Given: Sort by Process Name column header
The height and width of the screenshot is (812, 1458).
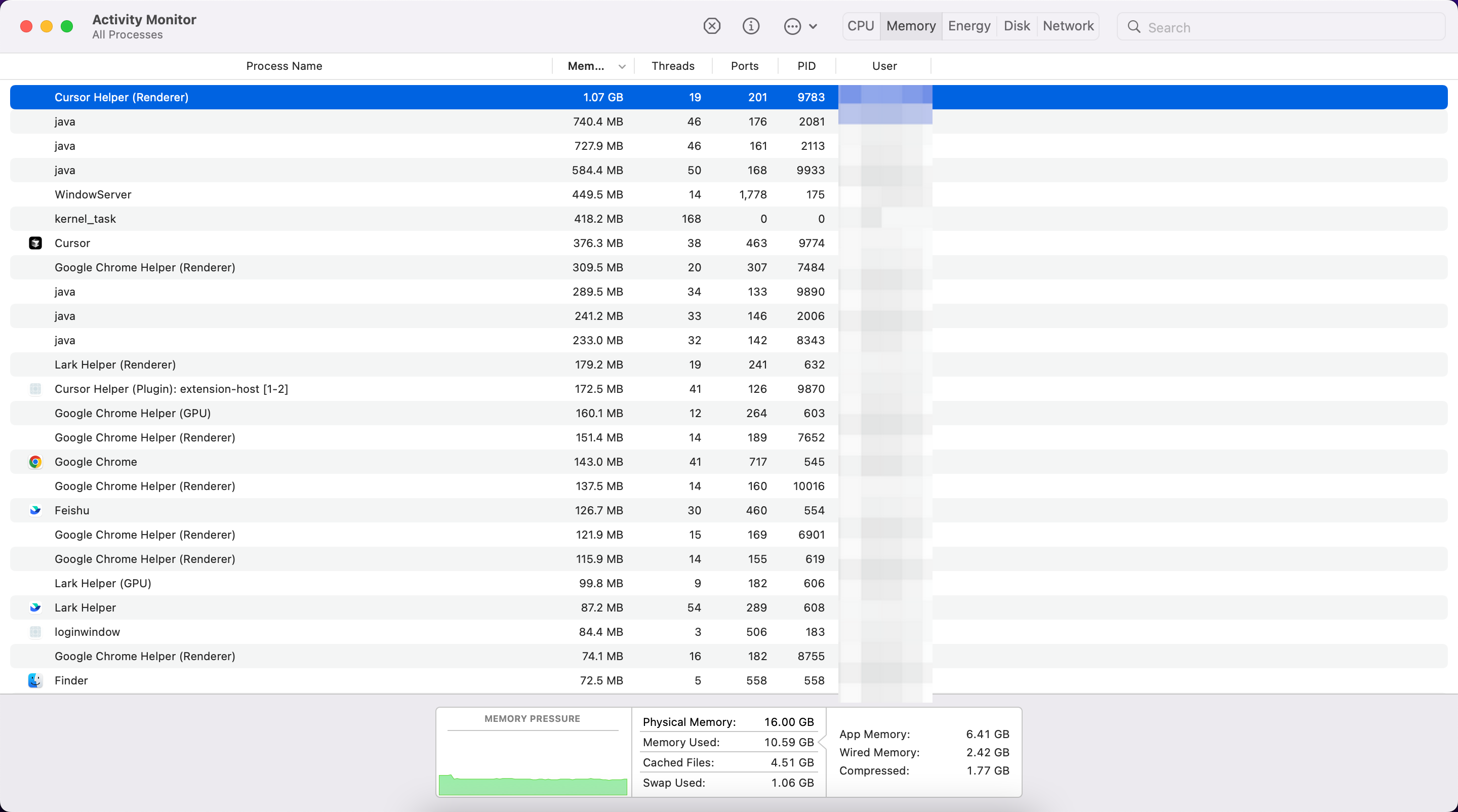Looking at the screenshot, I should [283, 66].
